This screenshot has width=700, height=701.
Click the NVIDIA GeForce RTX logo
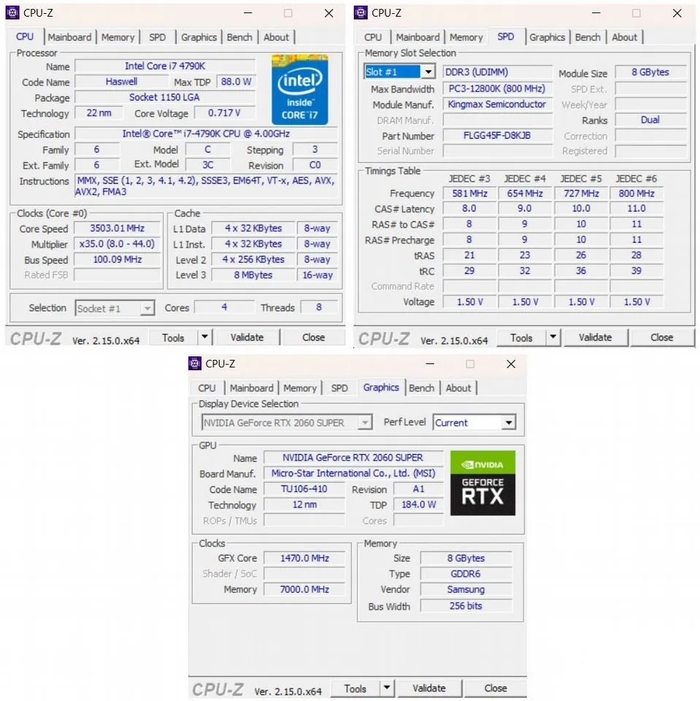click(x=482, y=482)
